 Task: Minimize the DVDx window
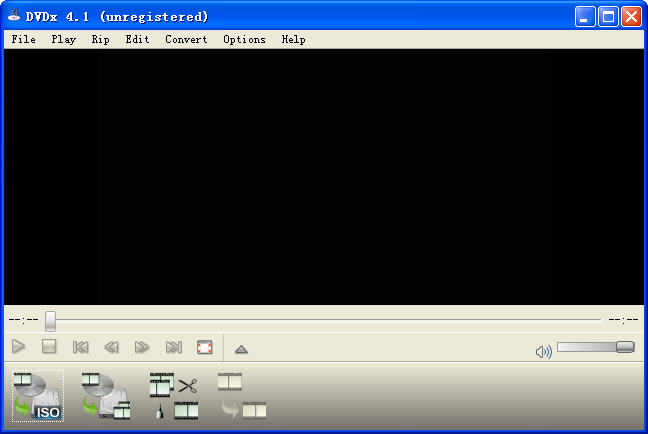585,17
